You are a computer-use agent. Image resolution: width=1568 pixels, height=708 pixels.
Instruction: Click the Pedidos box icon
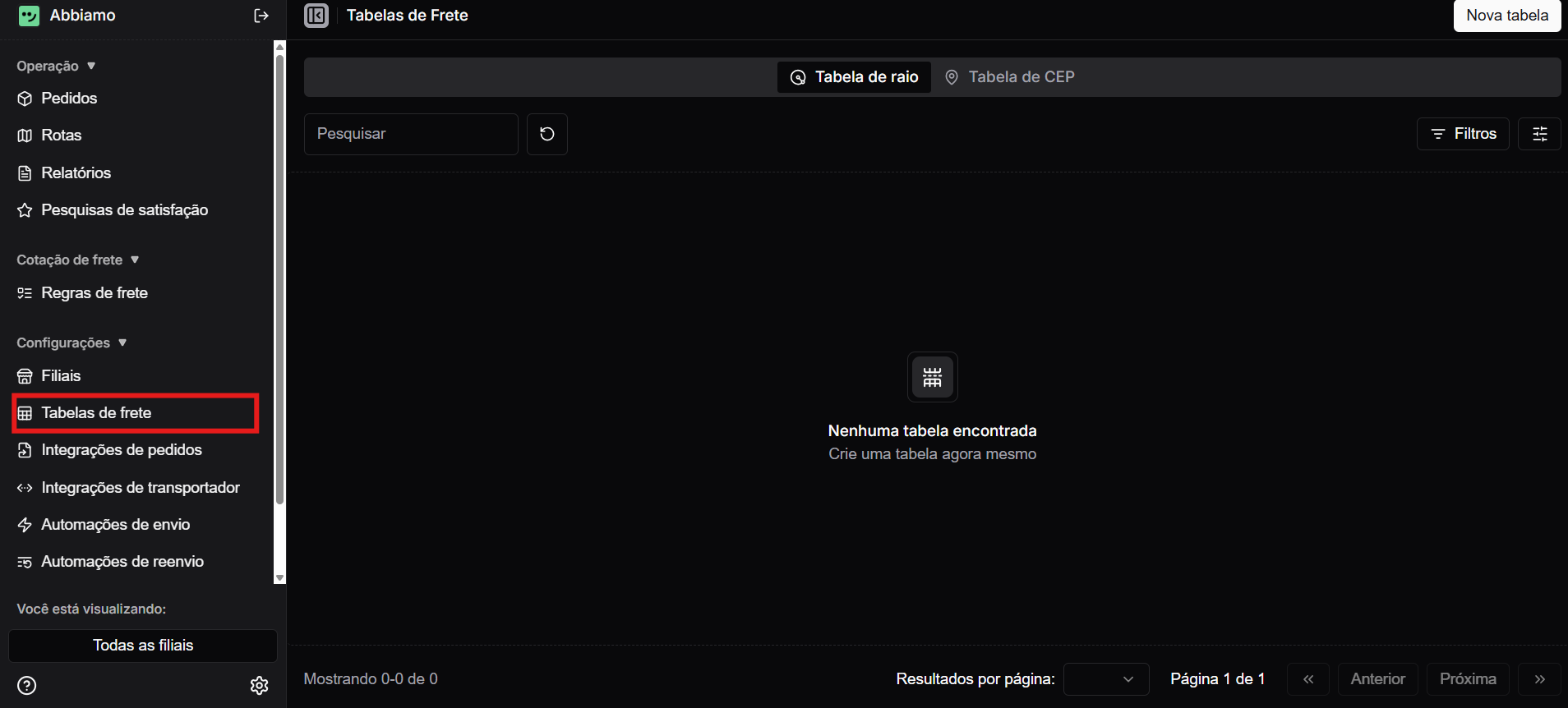point(25,99)
